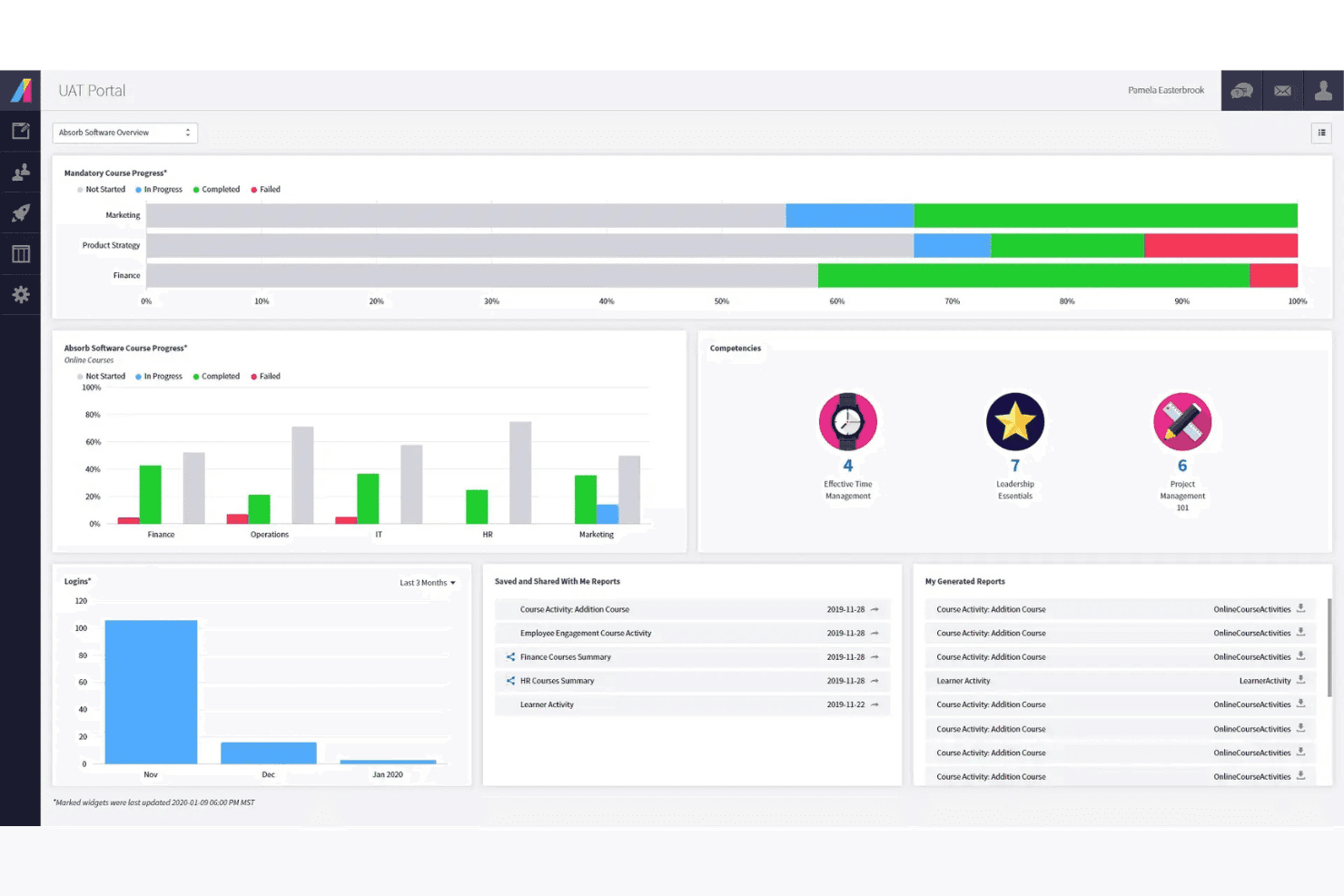Screen dimensions: 1344x896
Task: Click the Leadership Essentials star badge
Action: click(x=1015, y=421)
